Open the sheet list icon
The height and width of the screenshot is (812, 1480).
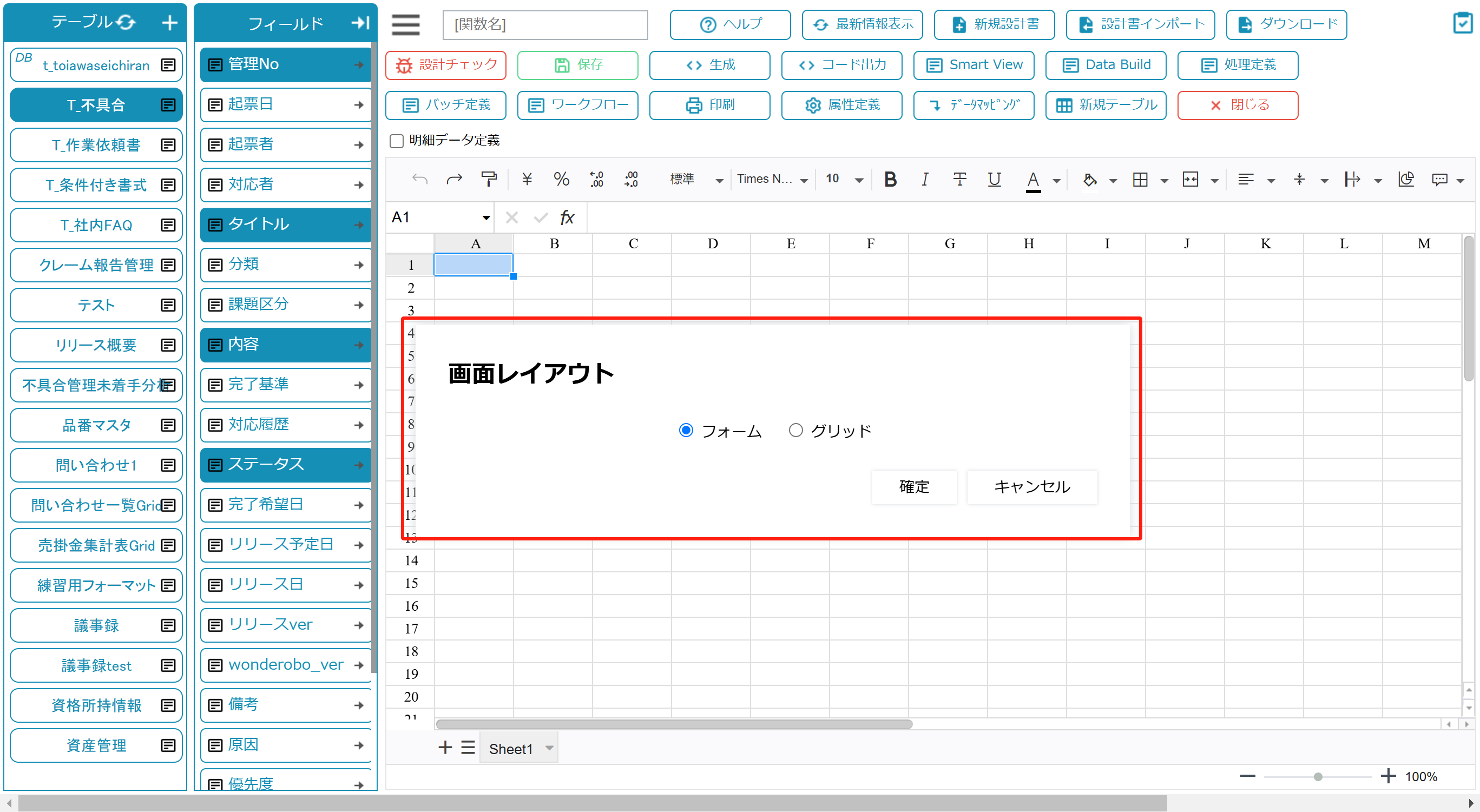coord(468,747)
